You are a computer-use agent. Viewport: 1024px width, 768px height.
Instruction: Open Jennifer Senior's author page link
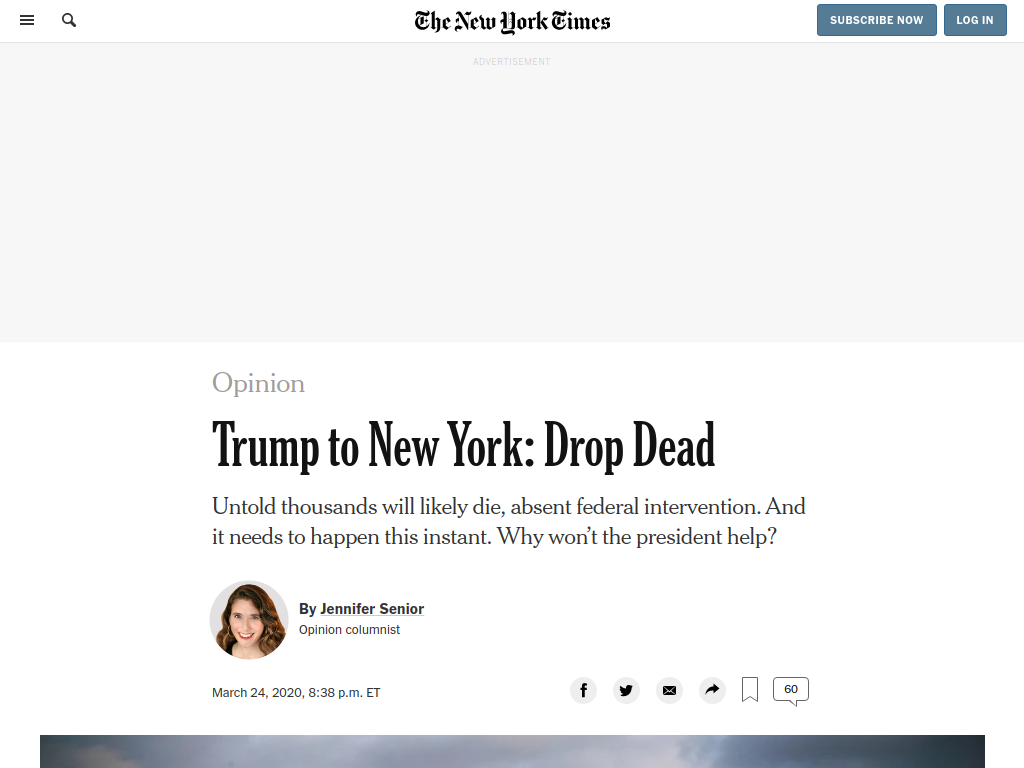pyautogui.click(x=372, y=609)
